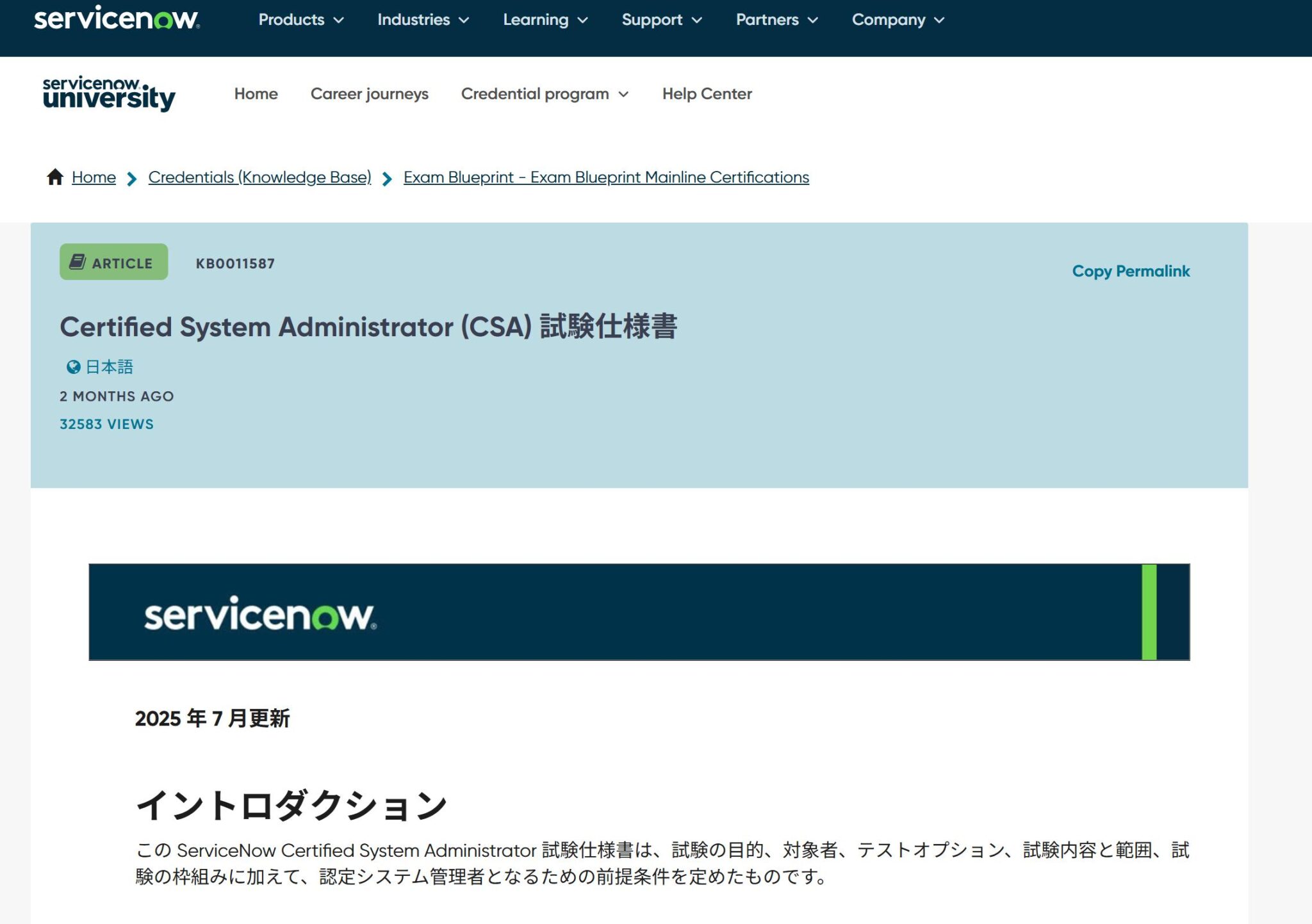Click the book icon in the ARTICLE badge
The image size is (1312, 924).
[78, 261]
